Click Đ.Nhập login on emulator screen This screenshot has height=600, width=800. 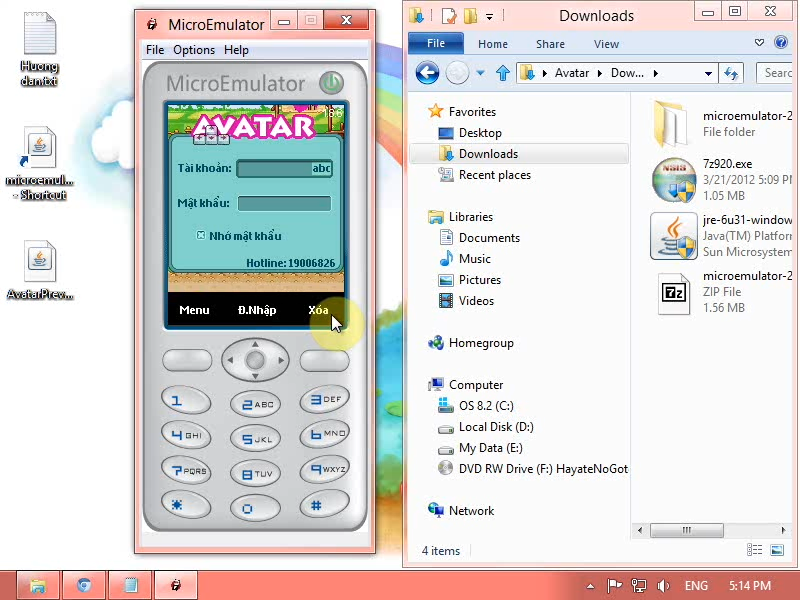(257, 310)
